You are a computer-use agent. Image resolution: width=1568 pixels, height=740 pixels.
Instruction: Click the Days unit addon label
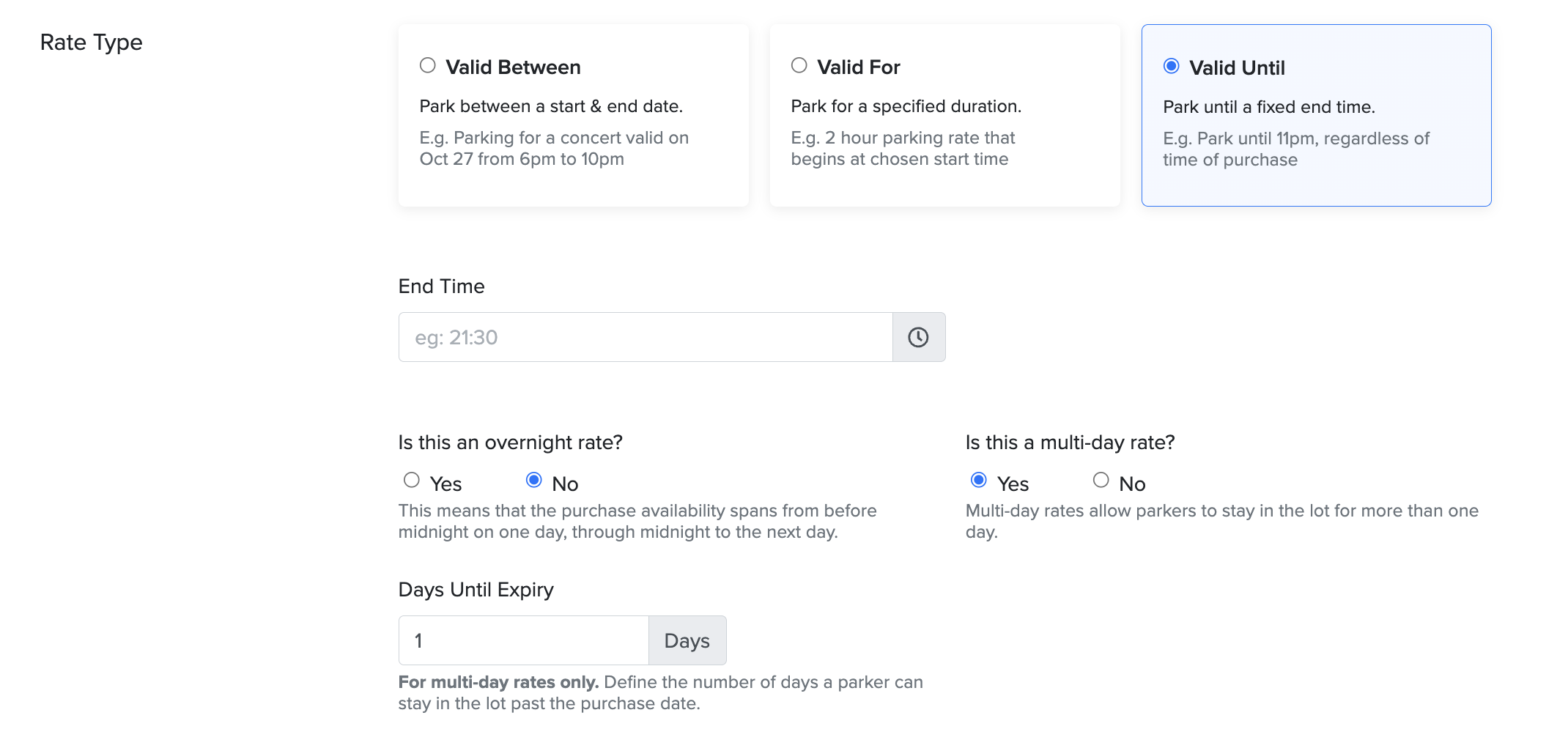[x=687, y=641]
